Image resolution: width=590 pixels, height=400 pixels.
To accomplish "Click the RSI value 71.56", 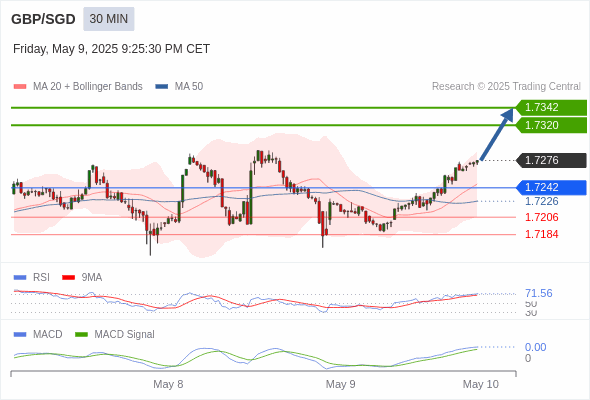I will pyautogui.click(x=538, y=293).
